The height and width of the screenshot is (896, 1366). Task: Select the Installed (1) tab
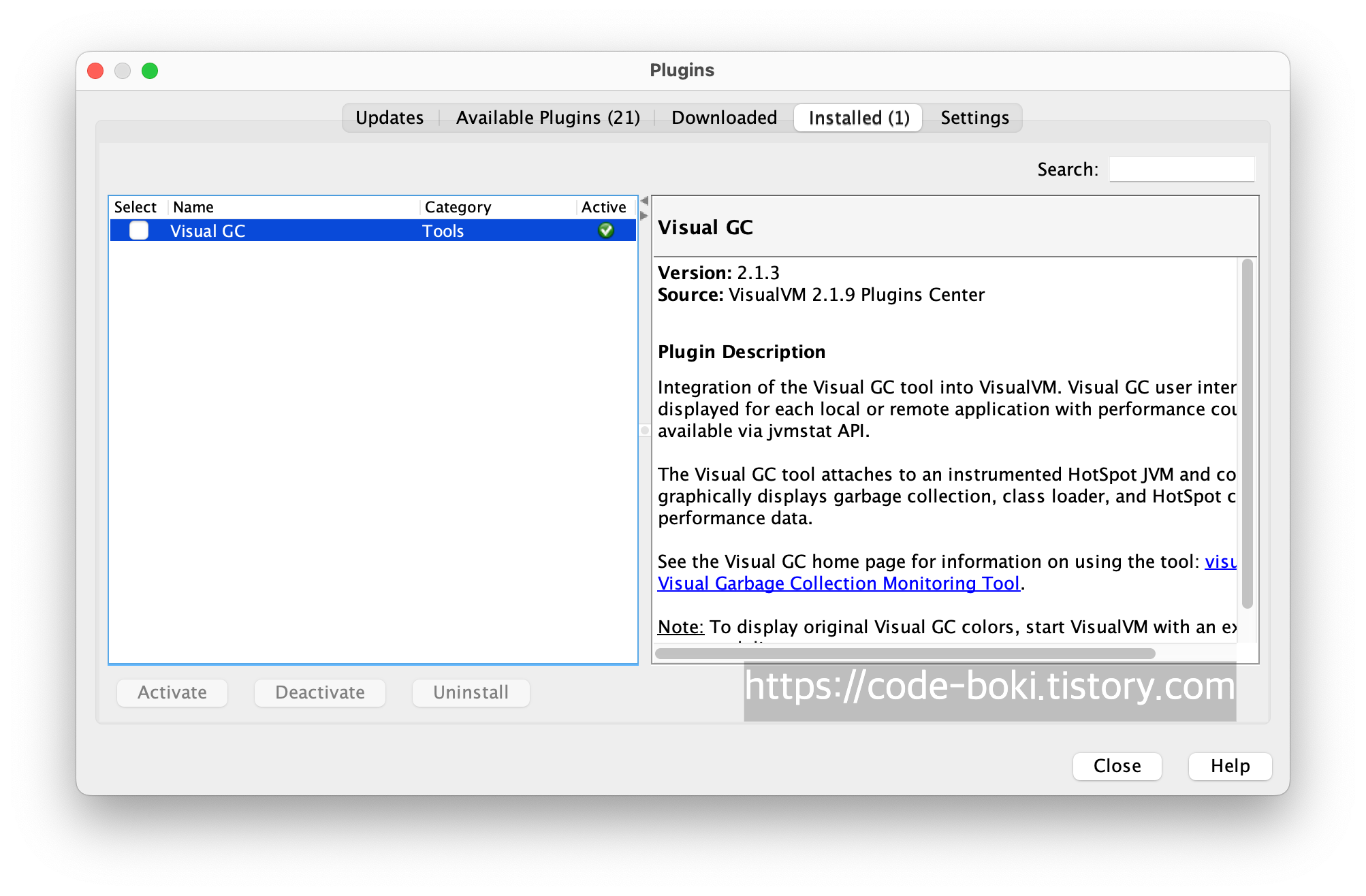click(859, 118)
